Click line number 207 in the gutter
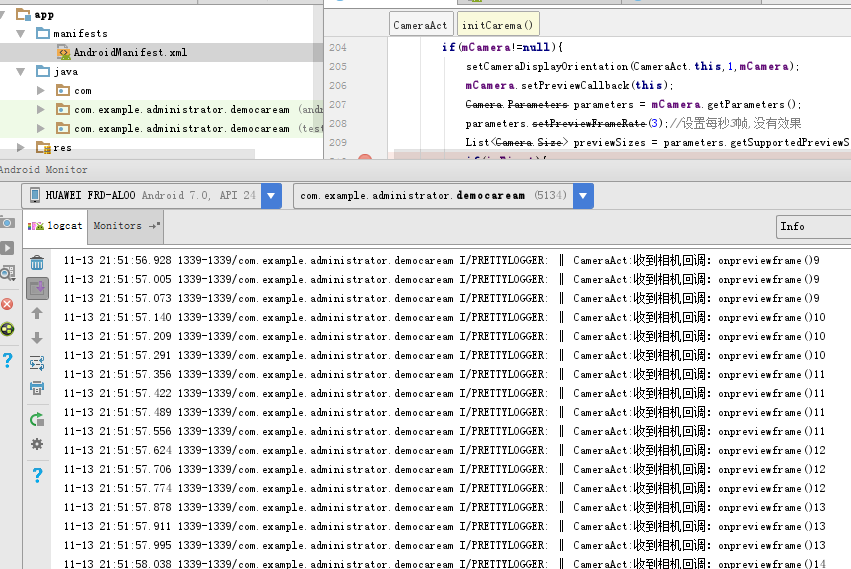 [x=338, y=105]
